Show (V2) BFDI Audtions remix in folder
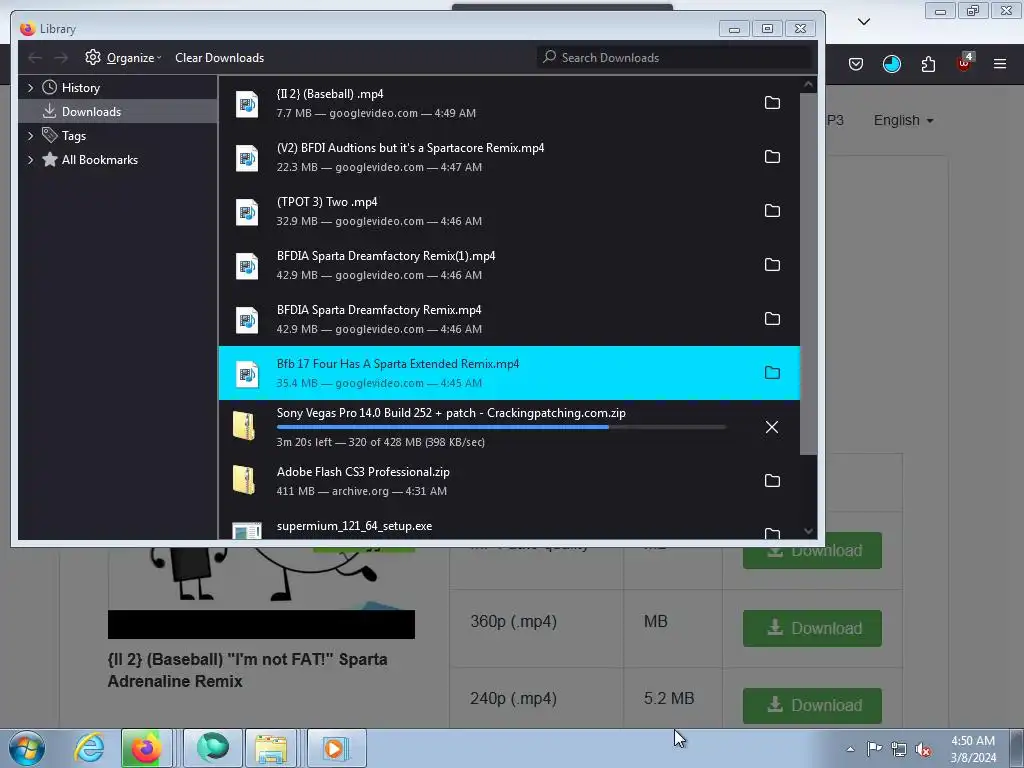The width and height of the screenshot is (1024, 768). pyautogui.click(x=772, y=157)
